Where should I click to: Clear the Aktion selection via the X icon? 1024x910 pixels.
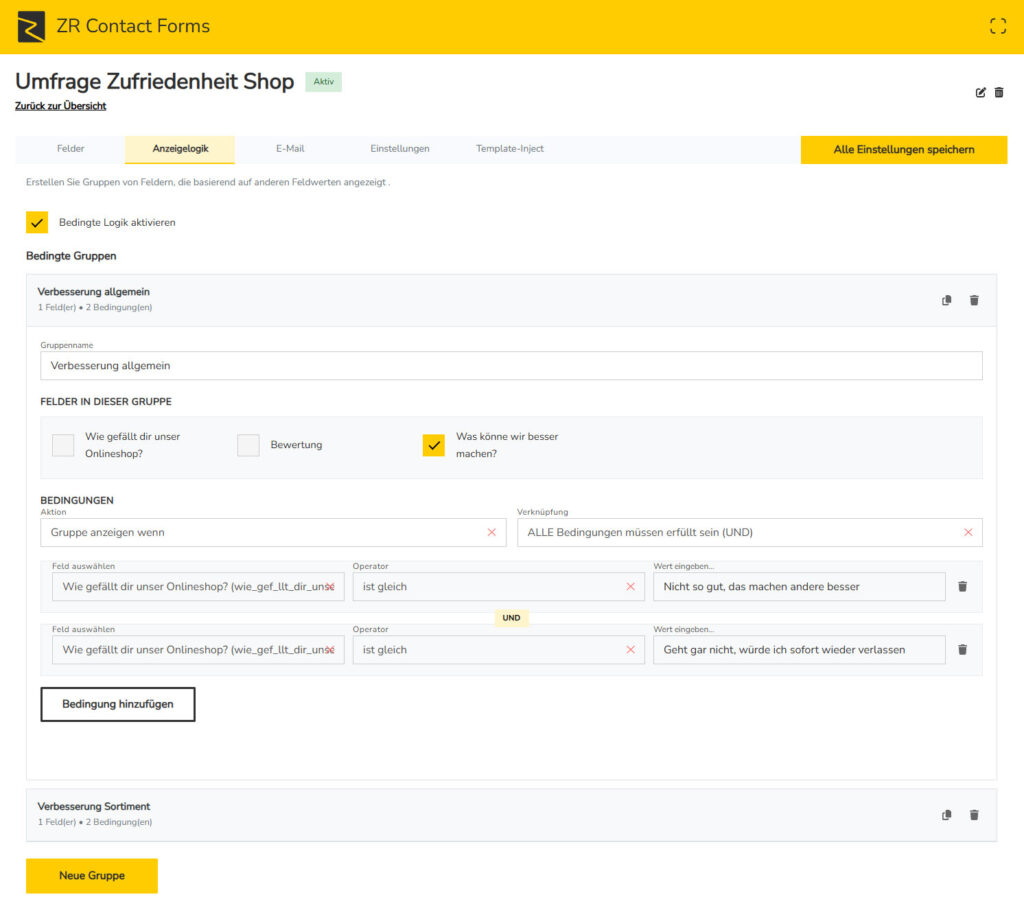(x=491, y=533)
